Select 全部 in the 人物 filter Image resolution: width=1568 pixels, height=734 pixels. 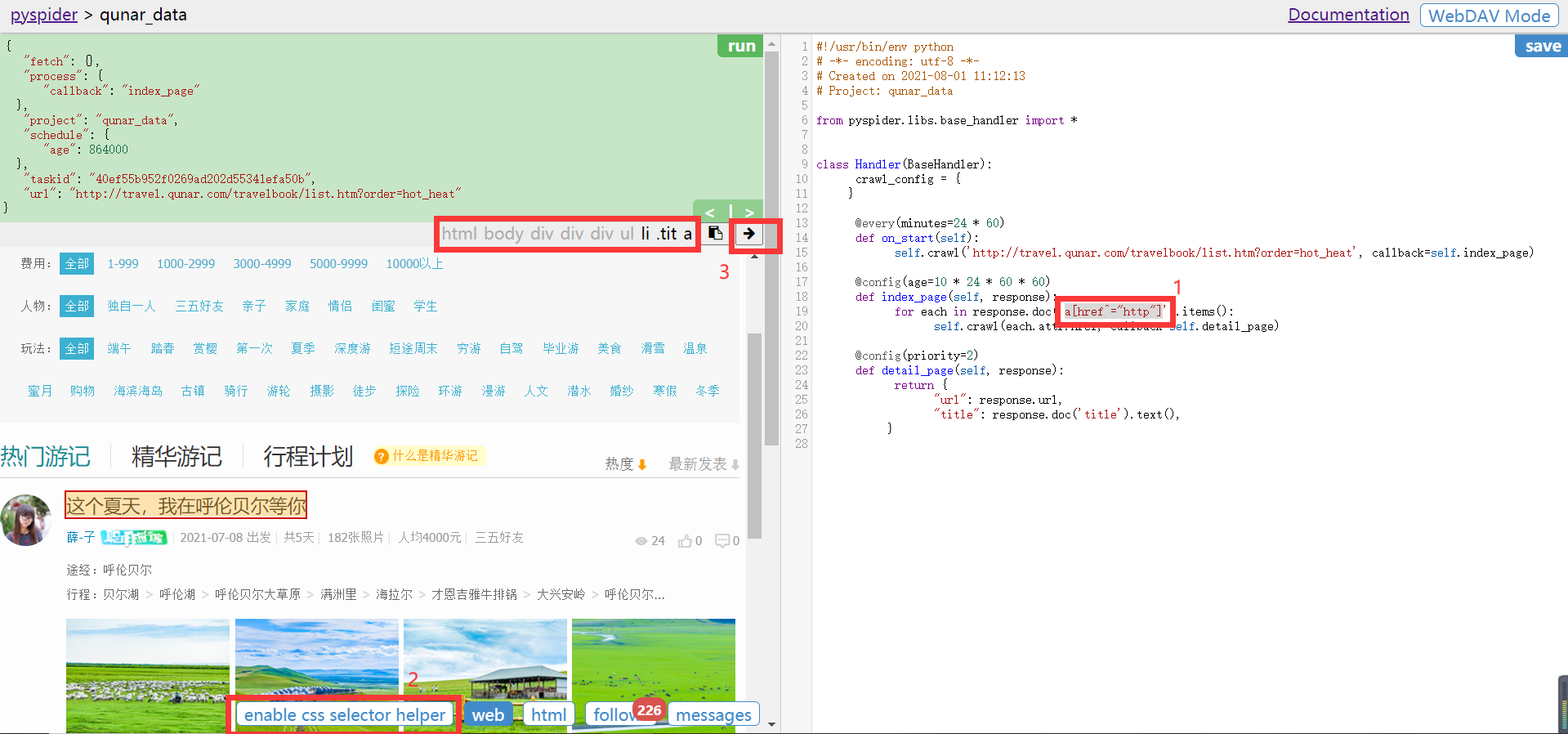[x=77, y=307]
